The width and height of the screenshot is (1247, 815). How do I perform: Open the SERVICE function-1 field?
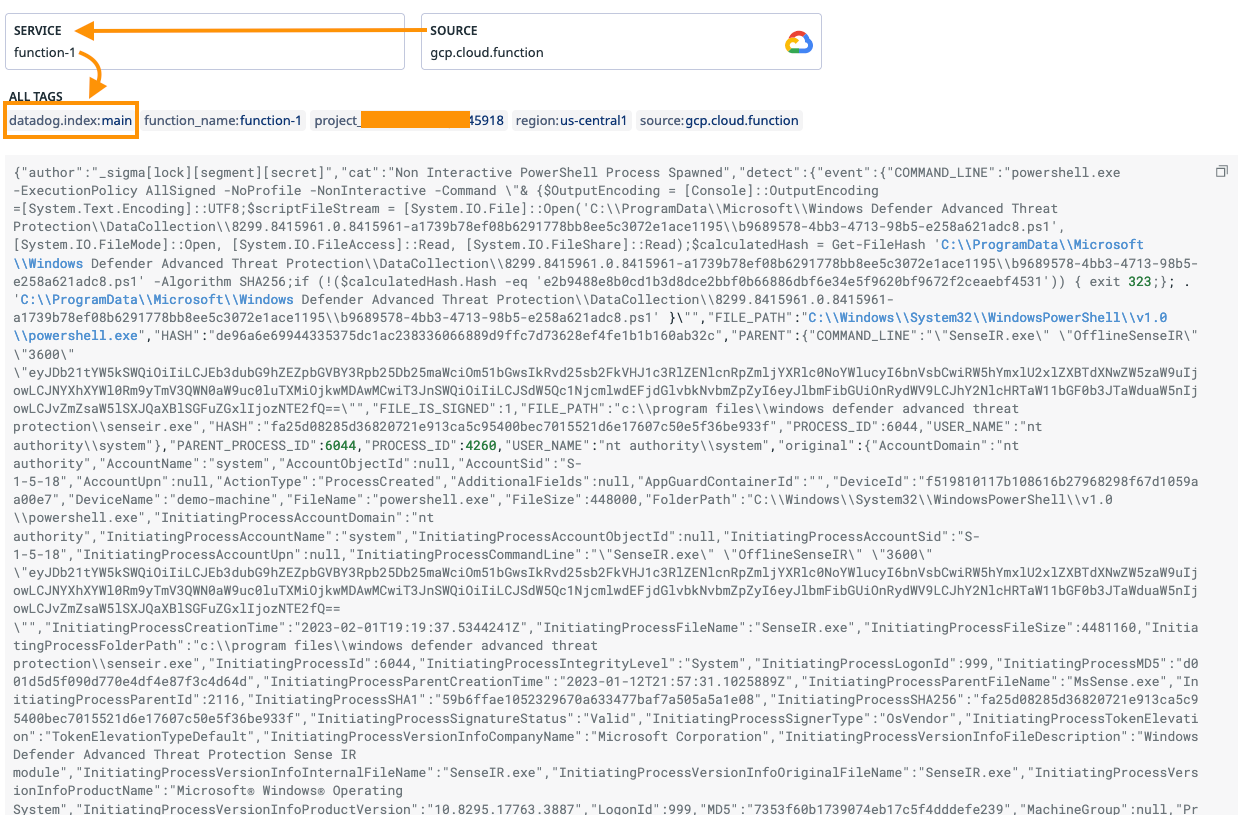pos(204,41)
